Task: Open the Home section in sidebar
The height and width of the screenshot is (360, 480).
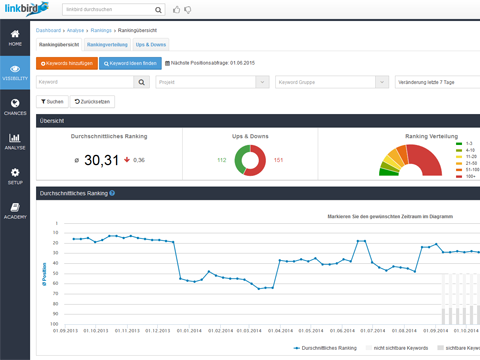Action: pos(15,38)
